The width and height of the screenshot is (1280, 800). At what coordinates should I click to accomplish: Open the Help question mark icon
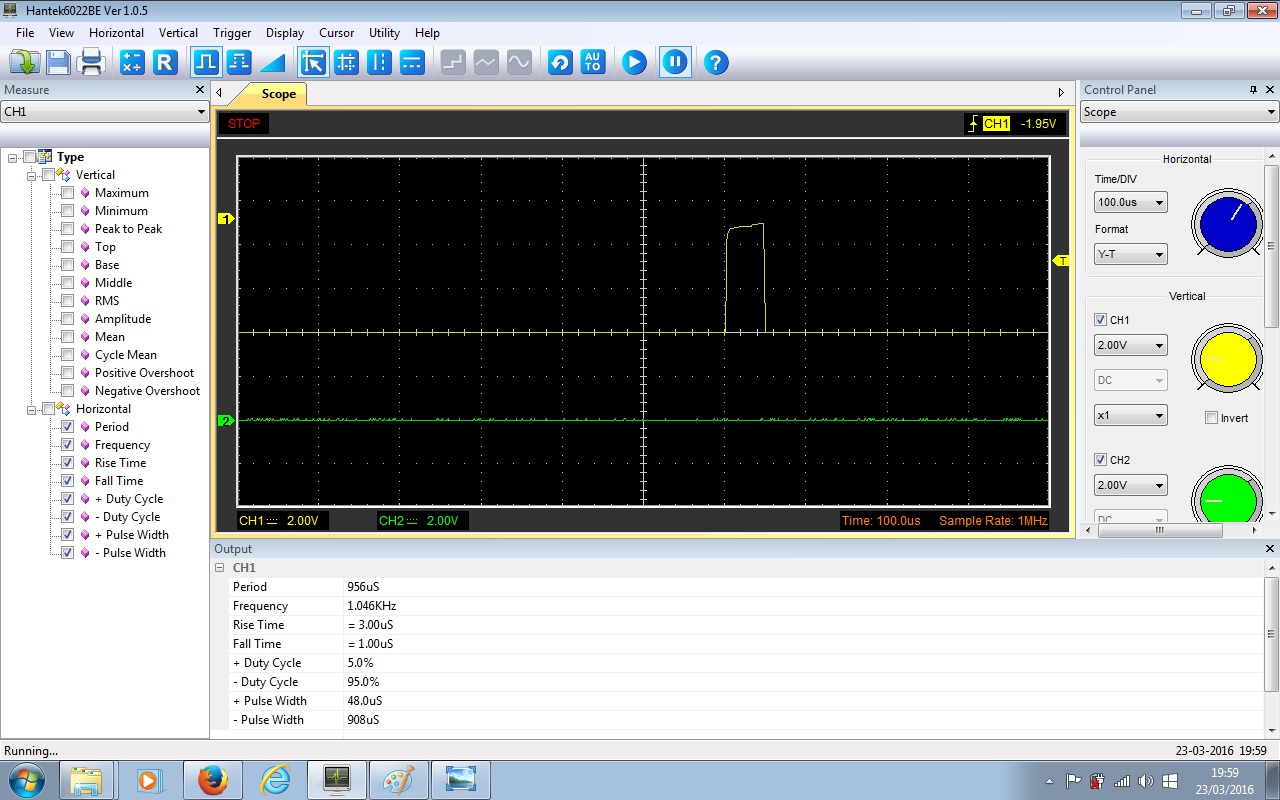pos(715,63)
